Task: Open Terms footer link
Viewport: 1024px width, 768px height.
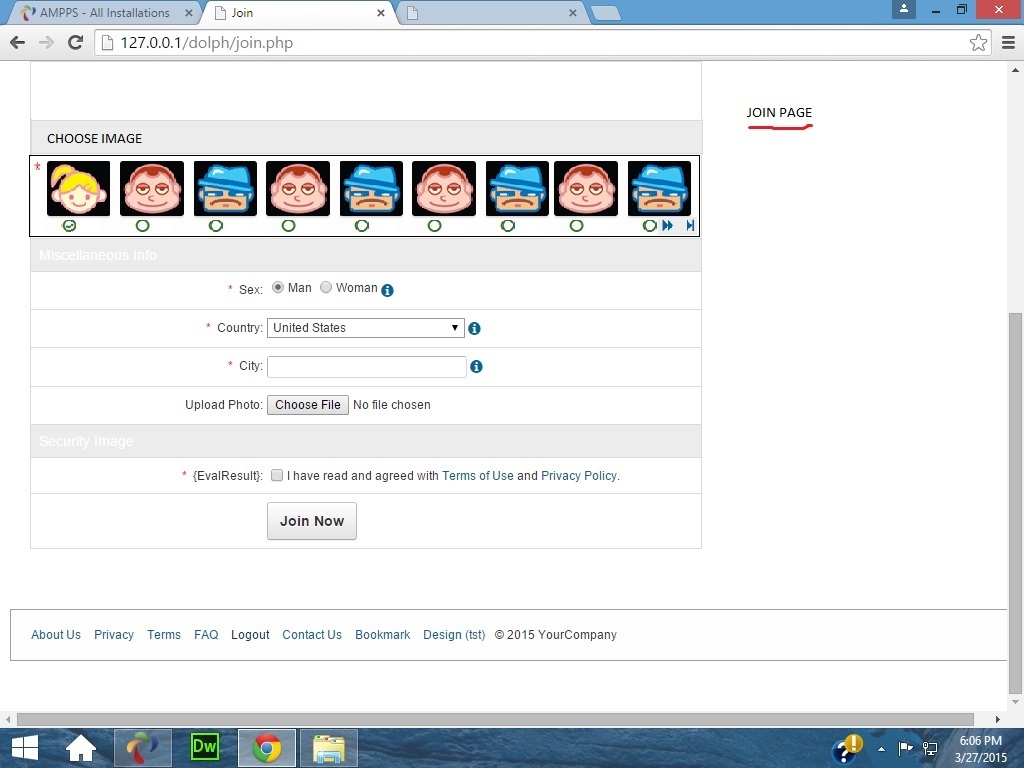Action: (x=164, y=635)
